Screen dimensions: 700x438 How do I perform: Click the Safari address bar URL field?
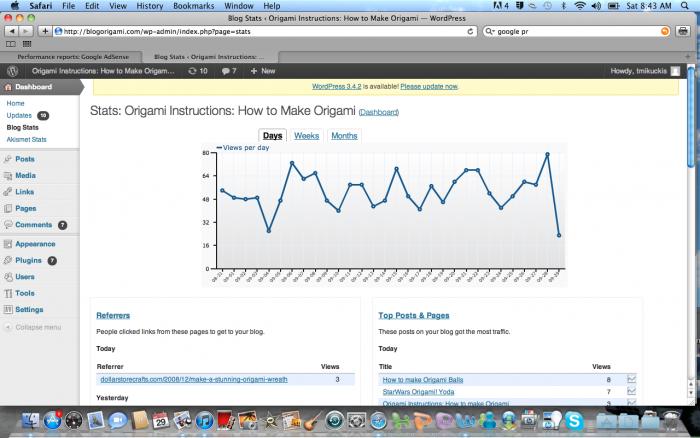(x=264, y=31)
